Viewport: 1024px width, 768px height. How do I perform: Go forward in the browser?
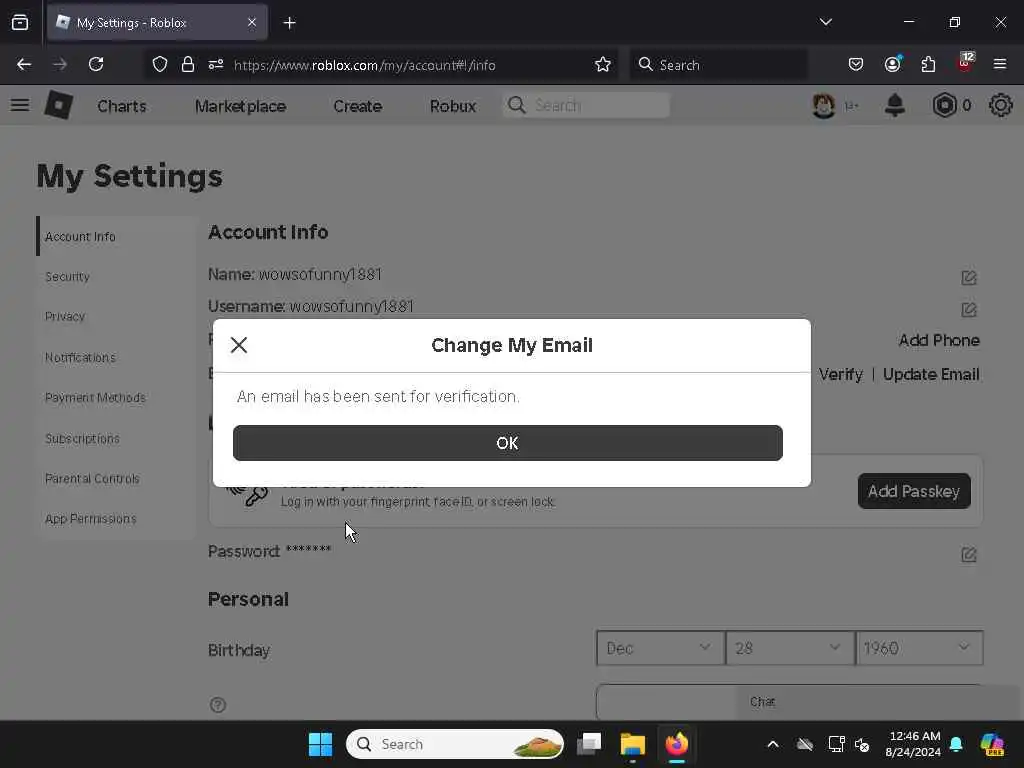(x=60, y=64)
